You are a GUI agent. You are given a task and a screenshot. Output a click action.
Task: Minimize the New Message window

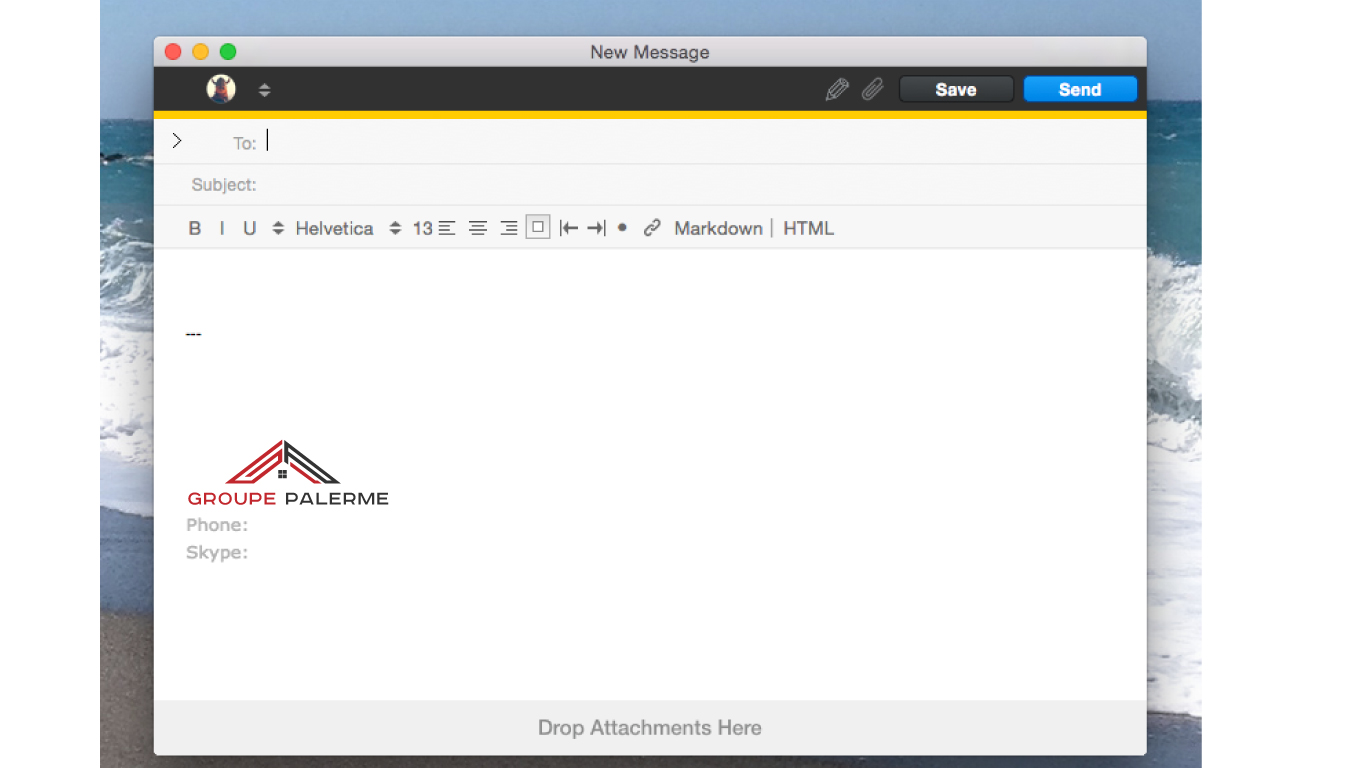click(200, 52)
